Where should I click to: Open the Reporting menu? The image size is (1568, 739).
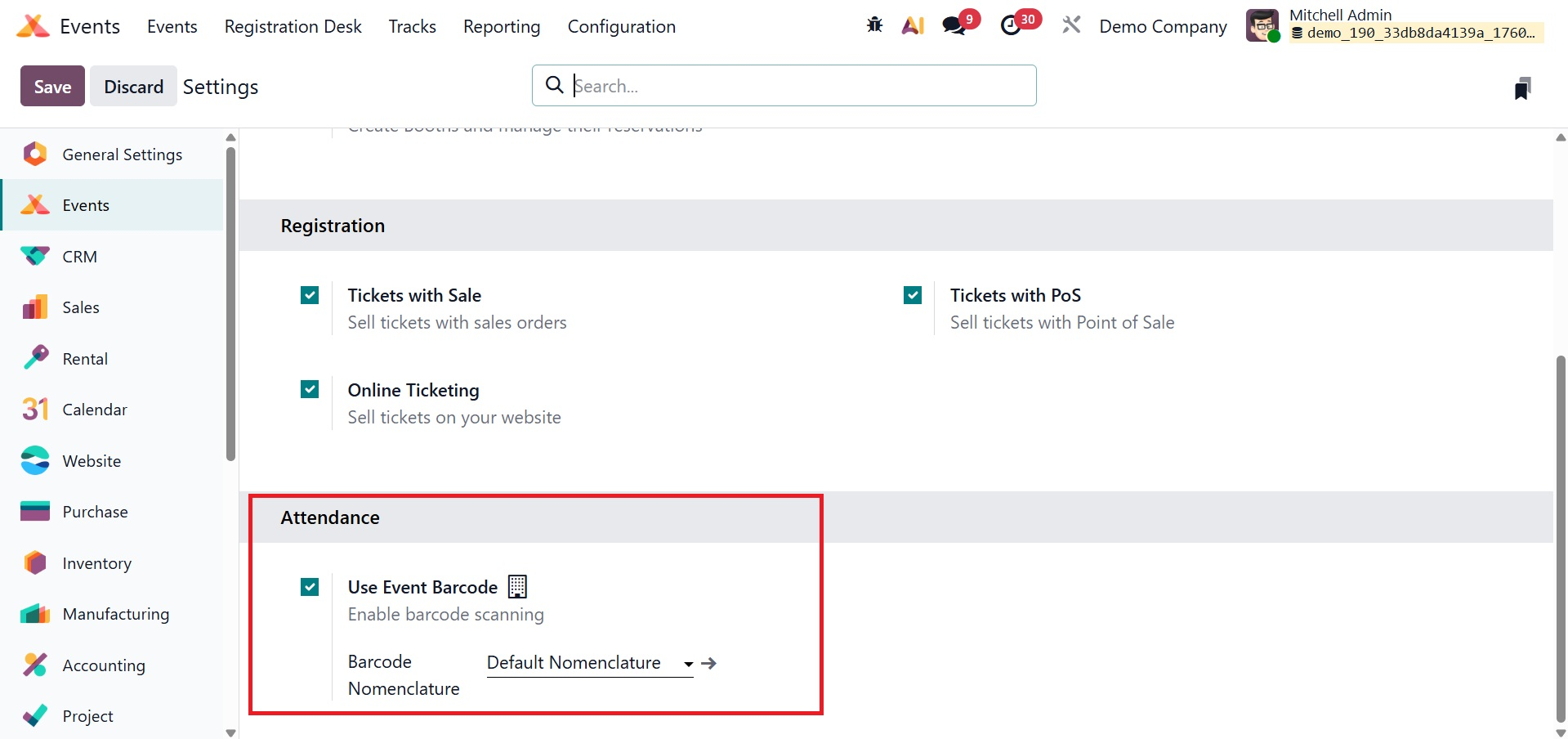(502, 26)
